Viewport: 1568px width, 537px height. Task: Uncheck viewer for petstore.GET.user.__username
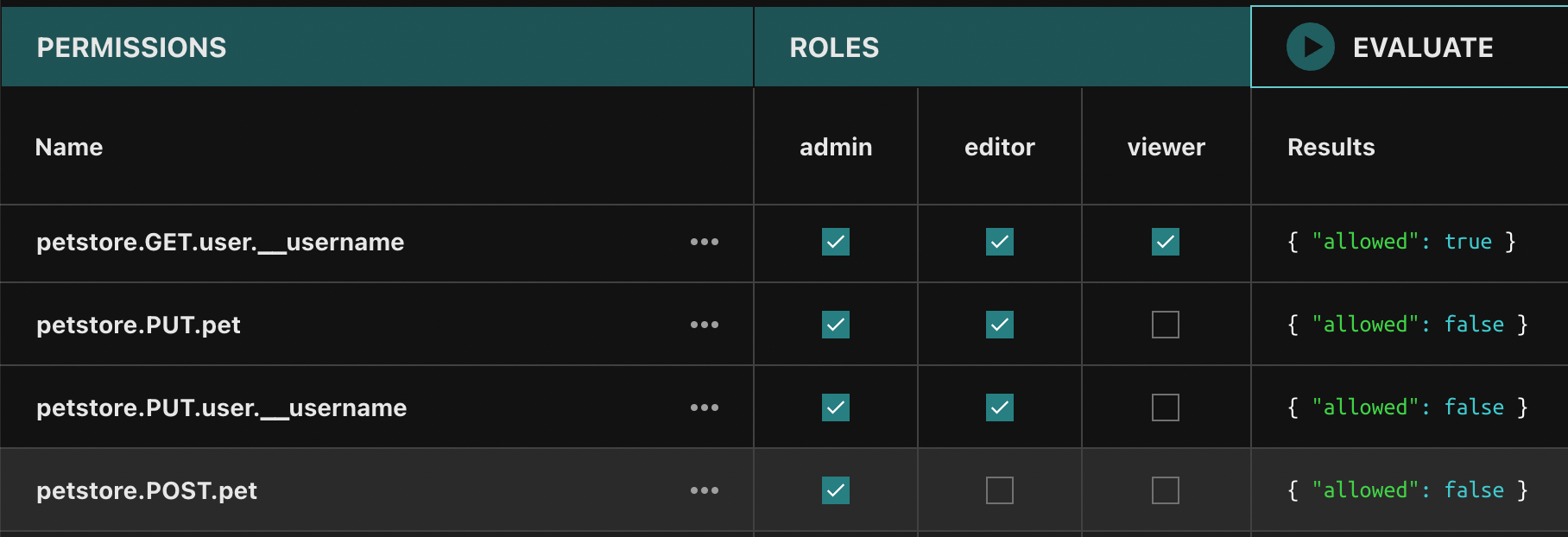[1165, 242]
